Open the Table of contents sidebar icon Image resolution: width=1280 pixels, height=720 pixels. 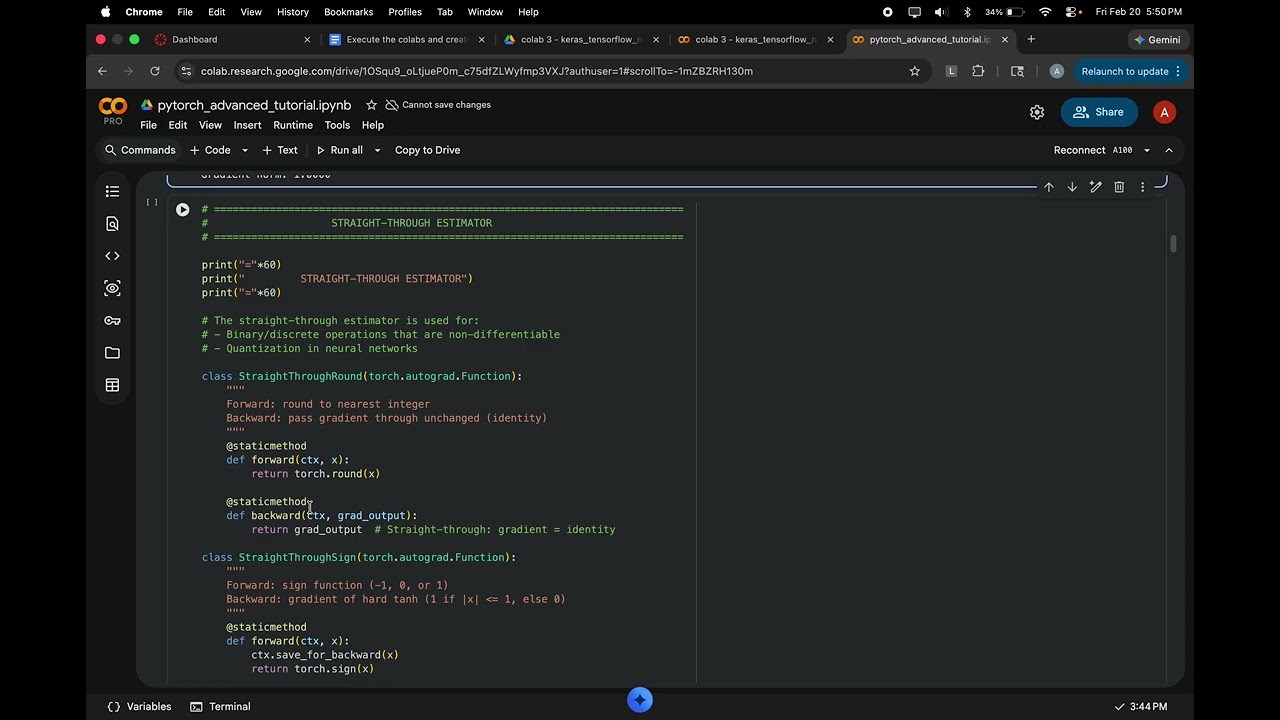pos(112,191)
